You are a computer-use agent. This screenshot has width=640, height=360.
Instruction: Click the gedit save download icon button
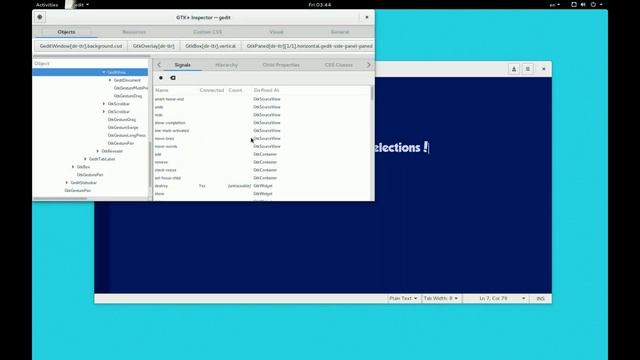pyautogui.click(x=514, y=69)
